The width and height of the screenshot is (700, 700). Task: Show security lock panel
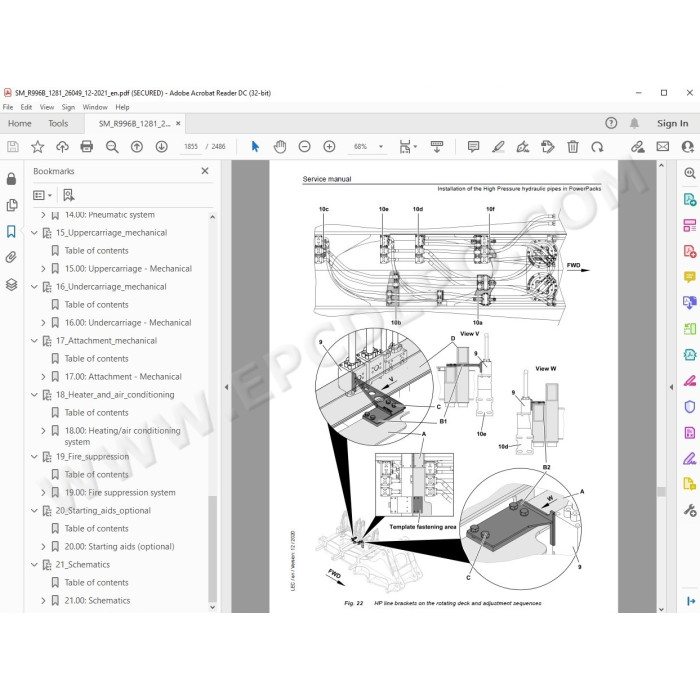tap(12, 179)
